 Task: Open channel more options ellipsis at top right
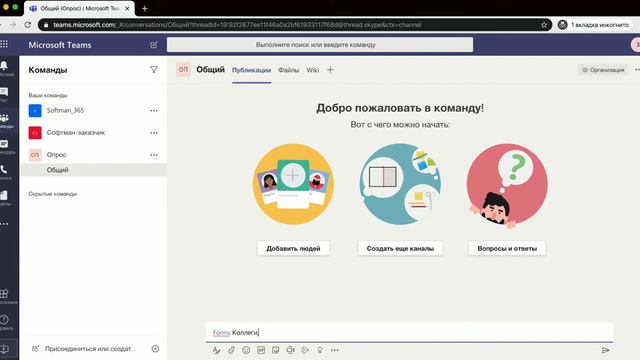(x=637, y=70)
